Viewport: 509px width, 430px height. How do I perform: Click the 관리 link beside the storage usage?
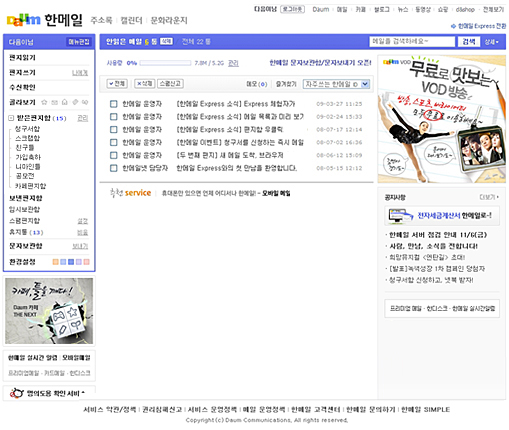(233, 63)
